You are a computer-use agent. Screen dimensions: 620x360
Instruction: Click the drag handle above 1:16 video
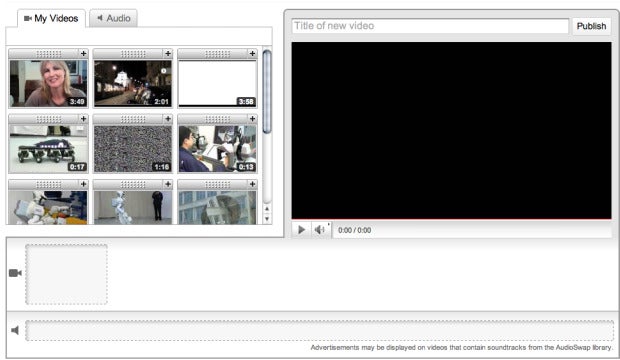click(x=133, y=119)
